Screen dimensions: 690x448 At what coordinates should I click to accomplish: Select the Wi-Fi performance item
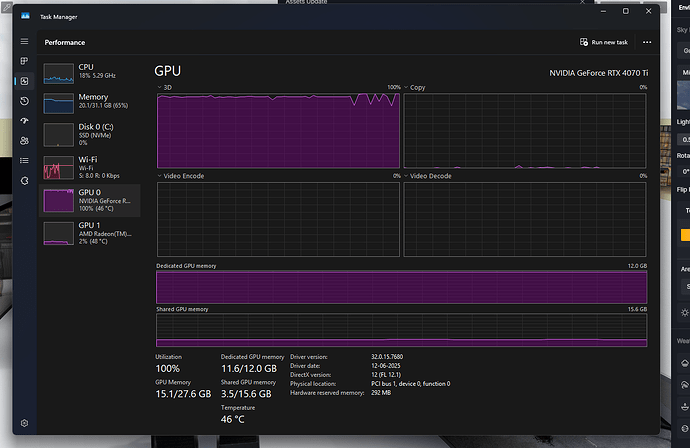point(90,167)
